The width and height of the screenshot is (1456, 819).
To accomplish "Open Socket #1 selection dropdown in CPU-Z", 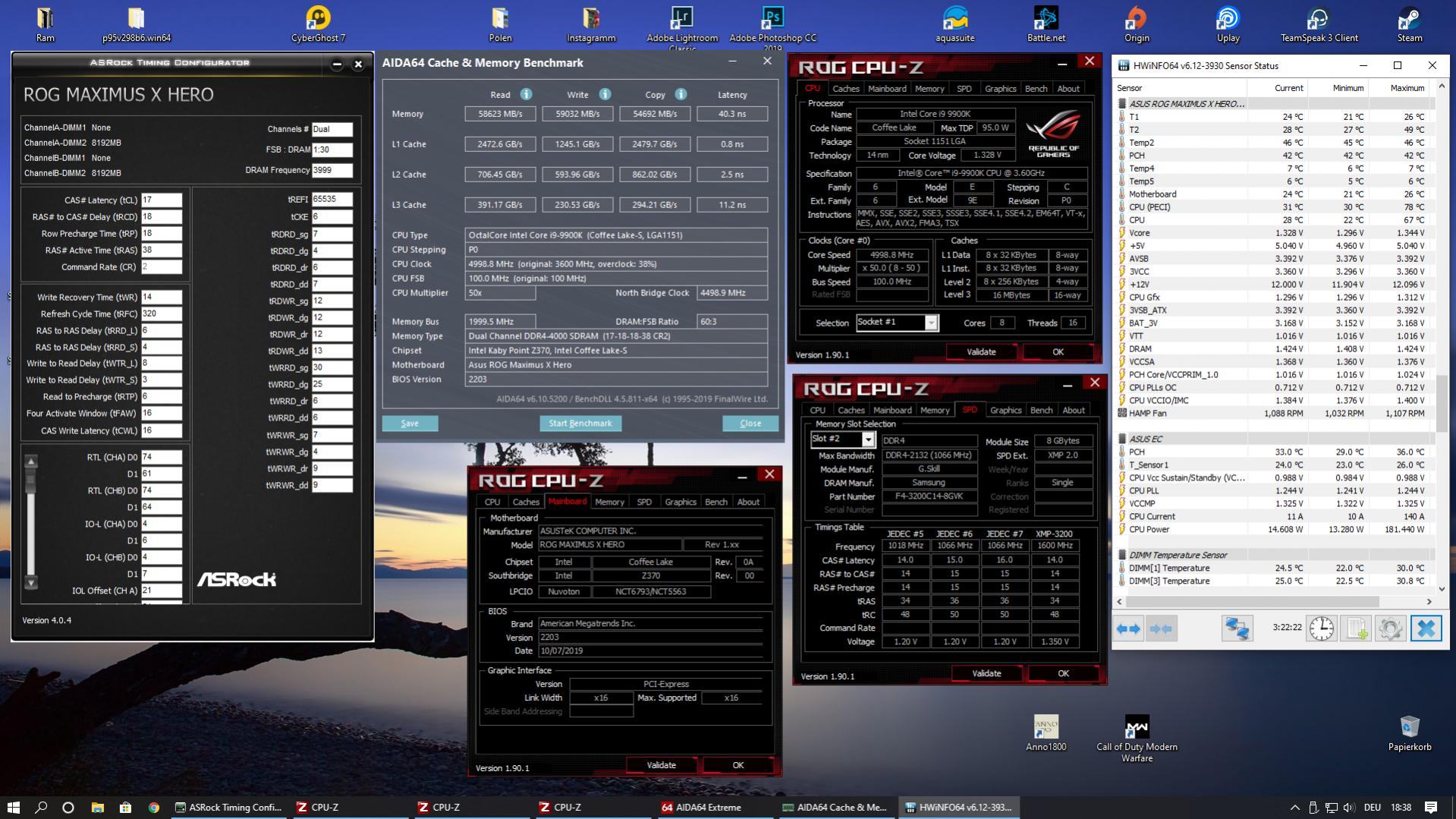I will [931, 323].
